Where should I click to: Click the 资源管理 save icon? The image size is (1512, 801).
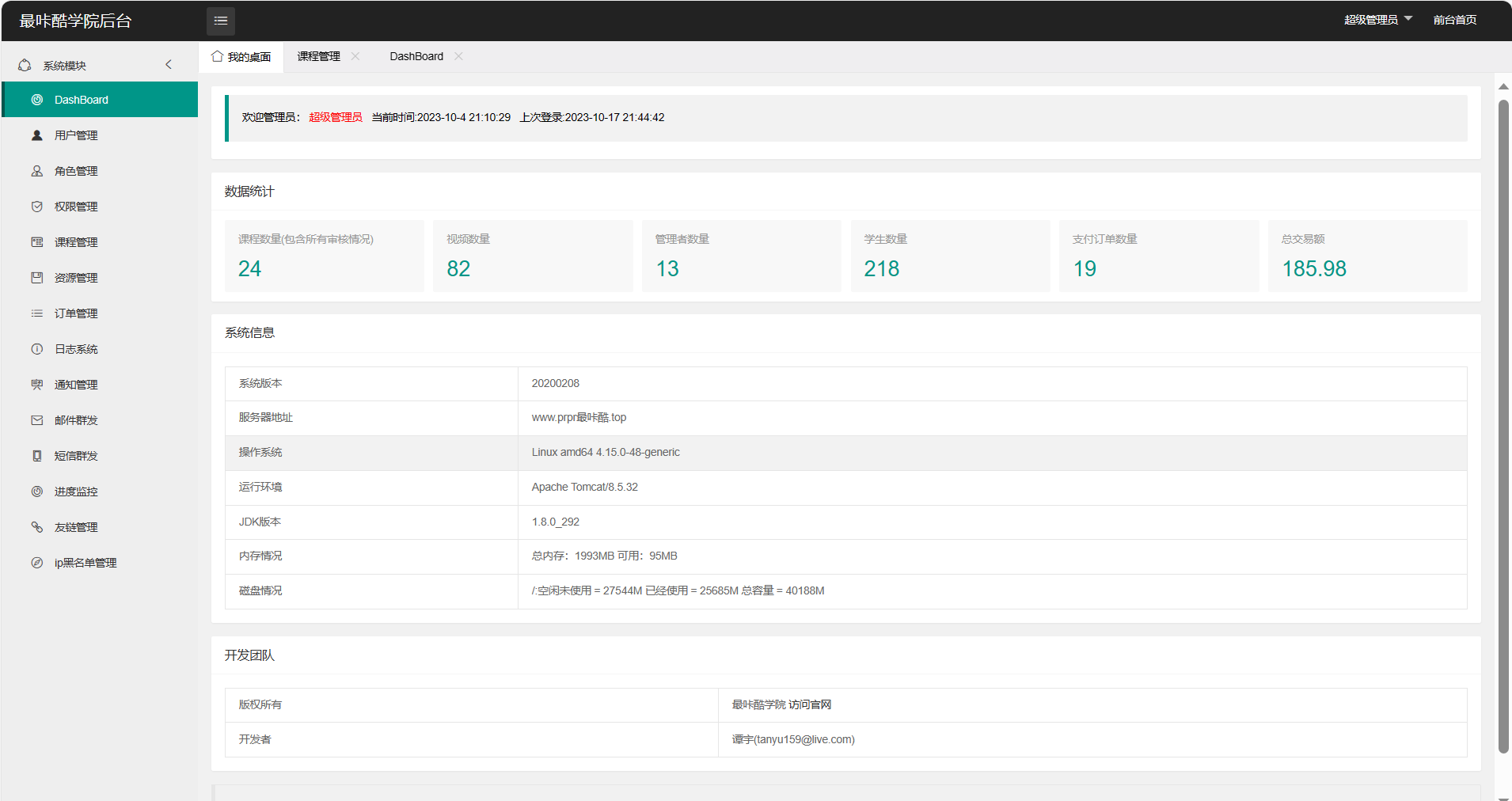pyautogui.click(x=37, y=278)
